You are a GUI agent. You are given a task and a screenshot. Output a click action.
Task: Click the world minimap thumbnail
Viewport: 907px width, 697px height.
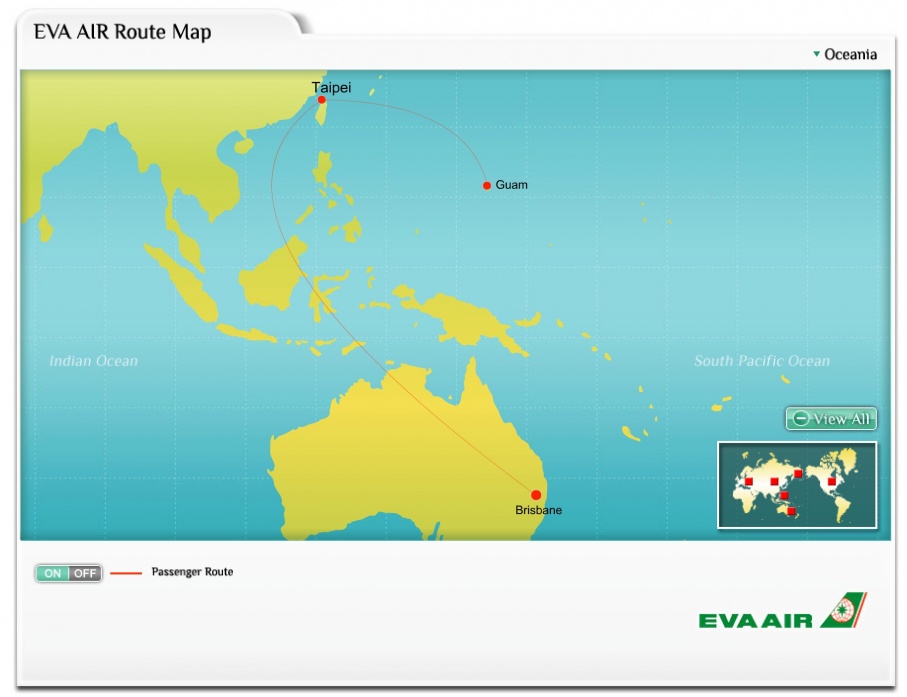tap(797, 485)
